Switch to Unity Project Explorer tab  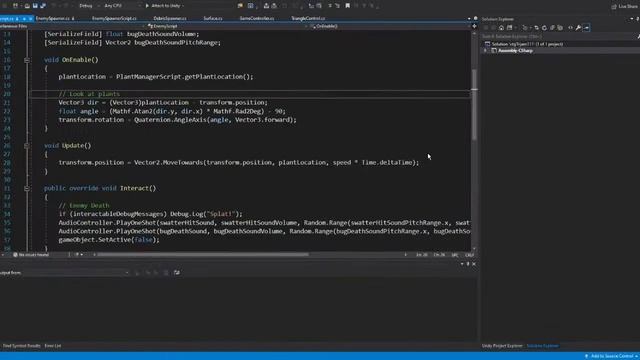[x=502, y=346]
